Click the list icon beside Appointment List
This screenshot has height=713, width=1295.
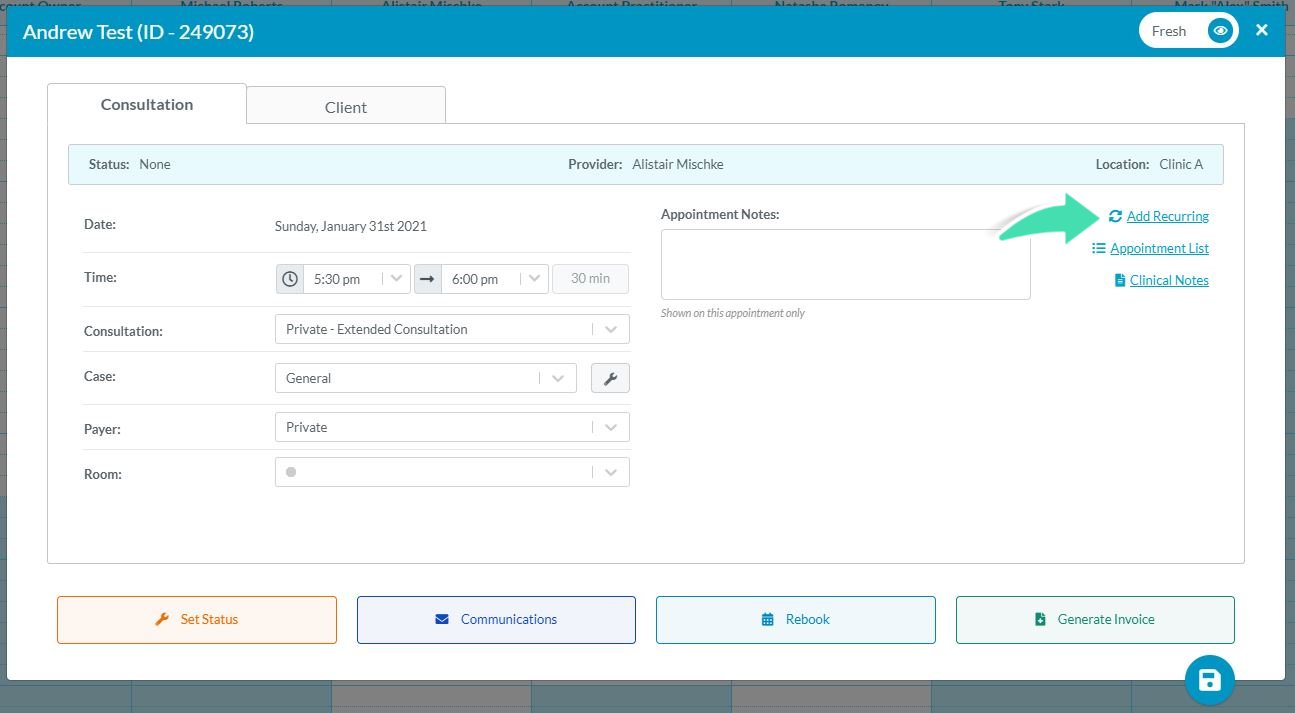[1099, 248]
